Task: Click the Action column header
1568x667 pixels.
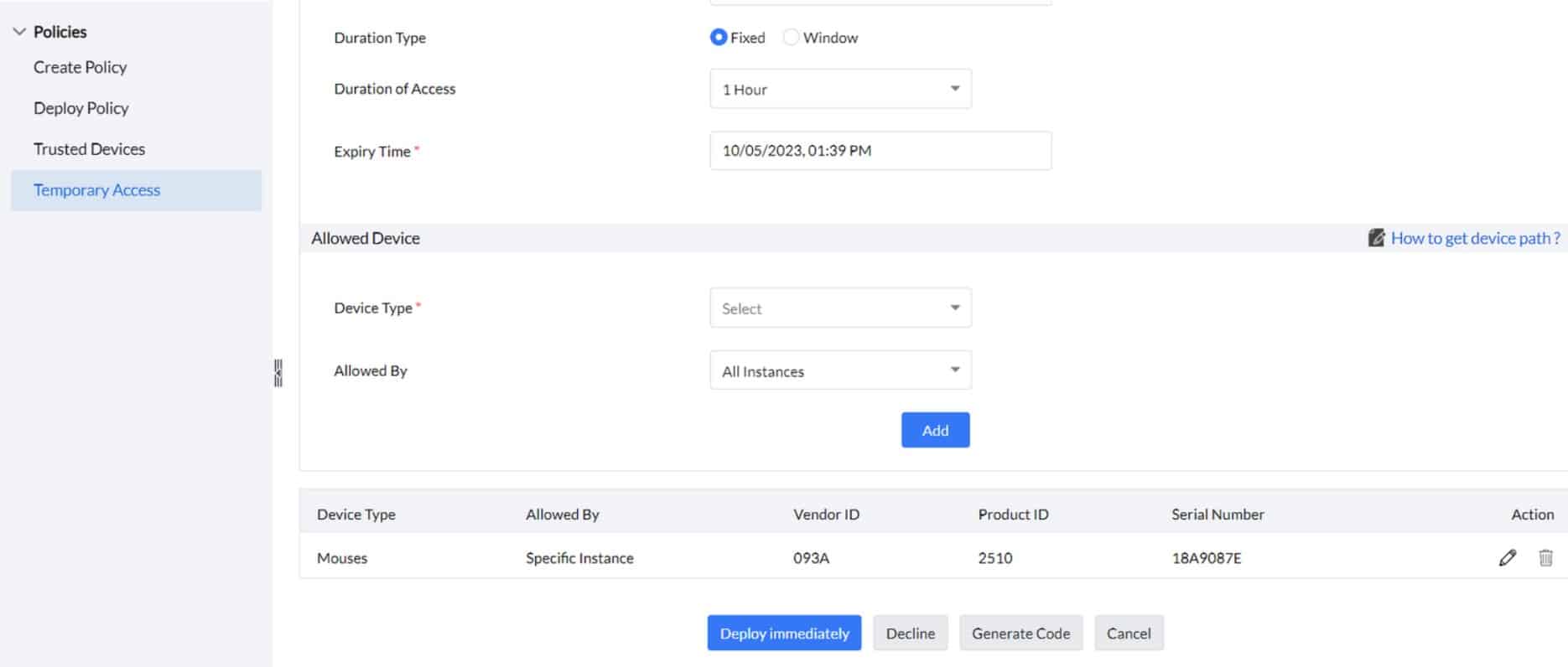Action: pyautogui.click(x=1532, y=514)
